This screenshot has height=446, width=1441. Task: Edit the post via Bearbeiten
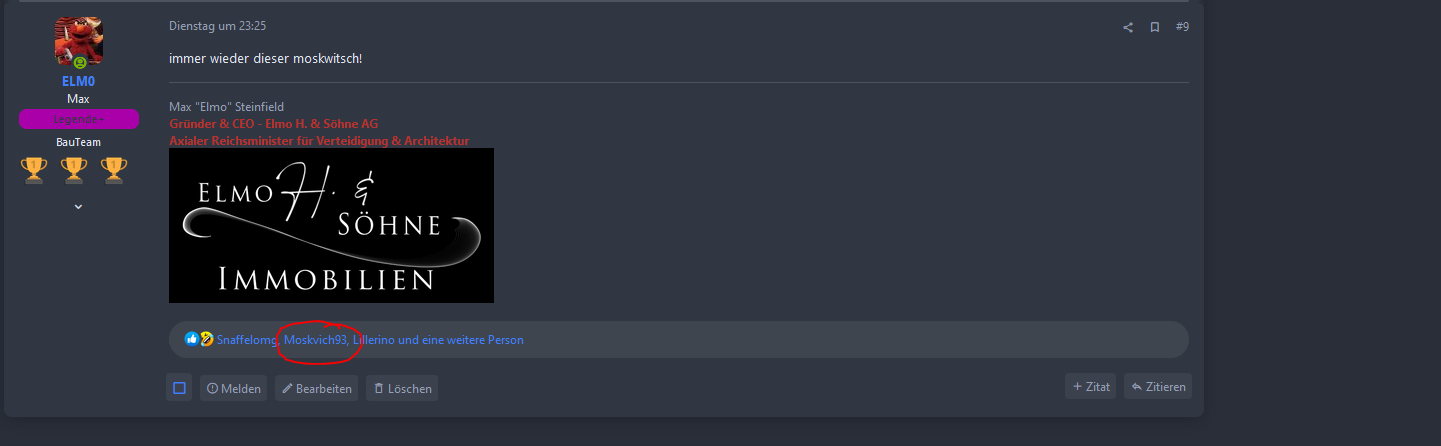tap(316, 388)
